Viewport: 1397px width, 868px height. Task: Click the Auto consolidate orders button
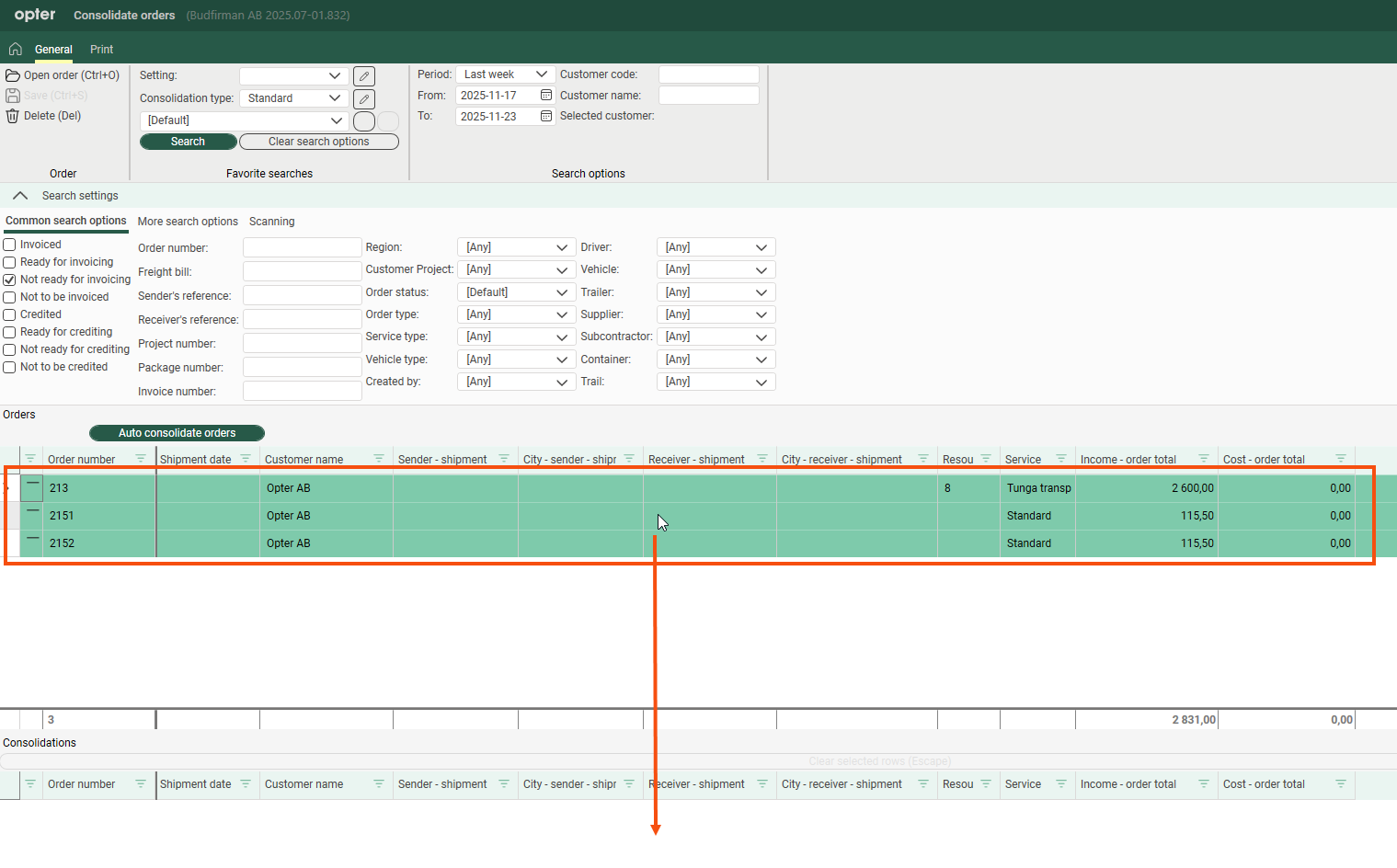coord(177,433)
